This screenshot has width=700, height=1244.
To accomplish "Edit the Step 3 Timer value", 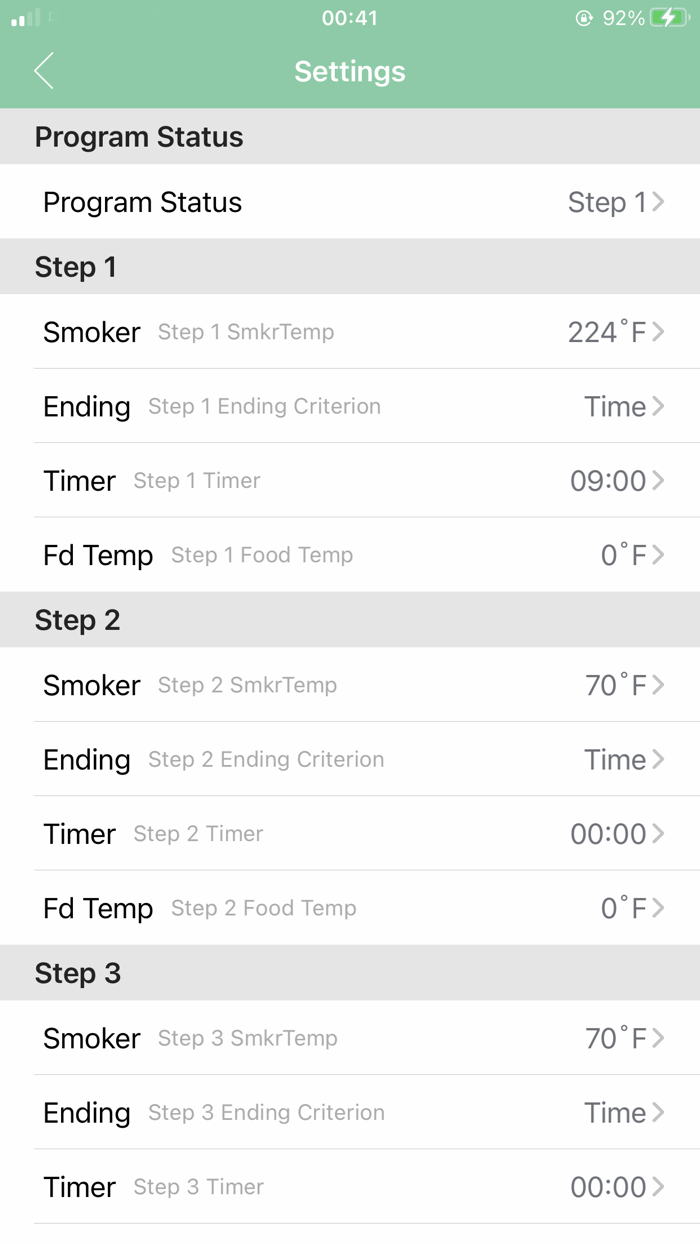I will (x=350, y=1187).
